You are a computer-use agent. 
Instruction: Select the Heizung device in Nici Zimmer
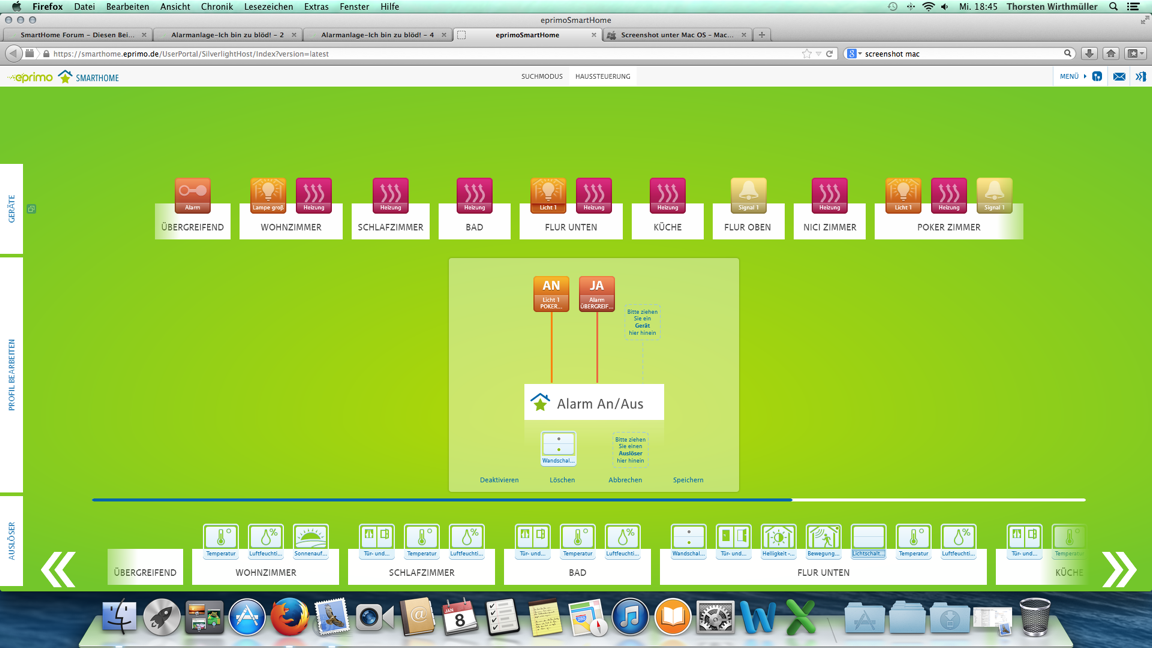pyautogui.click(x=829, y=195)
